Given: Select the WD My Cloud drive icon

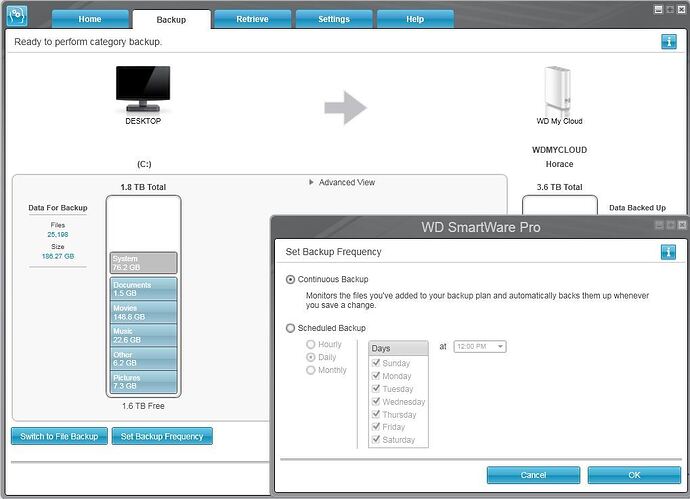Looking at the screenshot, I should point(558,91).
